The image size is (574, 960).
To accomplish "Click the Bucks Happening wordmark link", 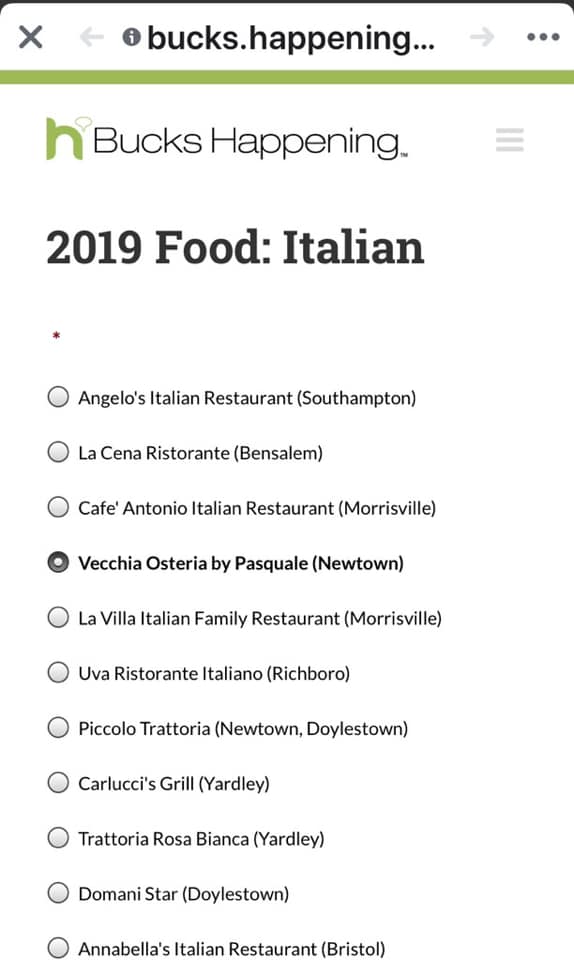I will click(x=250, y=142).
